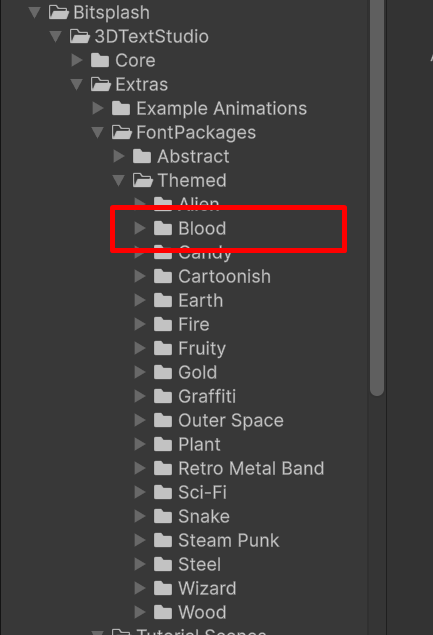This screenshot has height=635, width=433.
Task: Click the Gold folder icon
Action: tap(163, 373)
